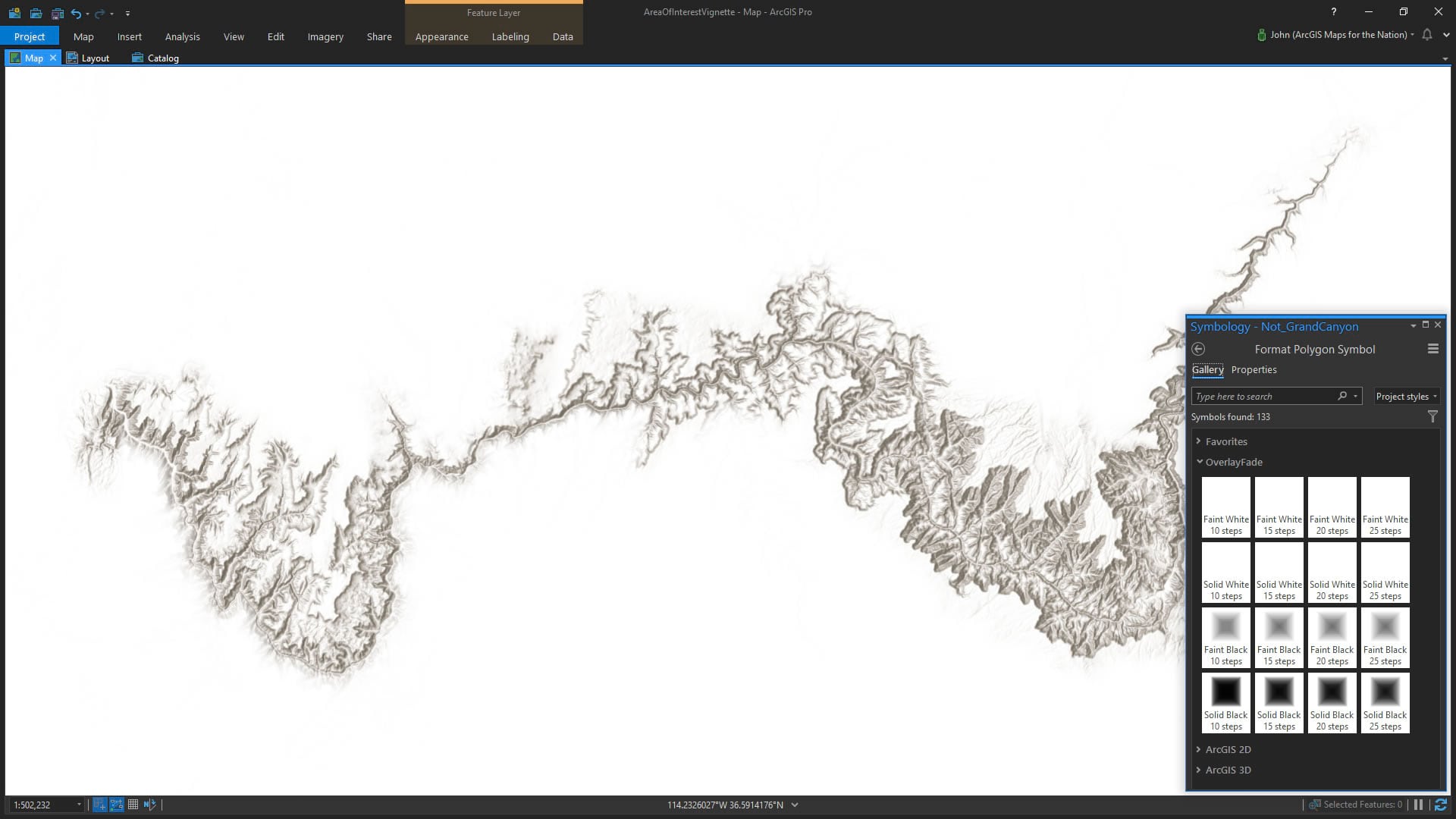This screenshot has height=819, width=1456.
Task: Click the refresh map icon
Action: click(x=1440, y=805)
